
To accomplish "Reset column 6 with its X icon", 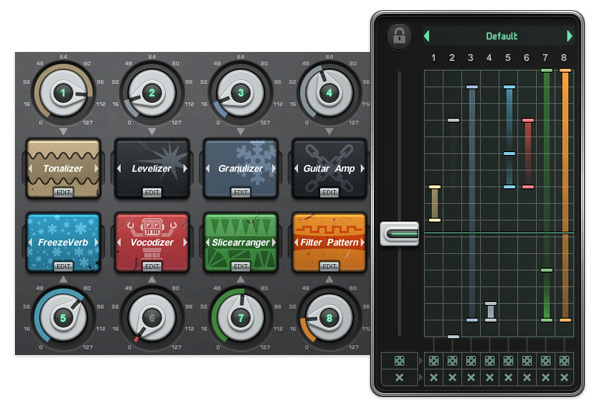I will (x=527, y=377).
